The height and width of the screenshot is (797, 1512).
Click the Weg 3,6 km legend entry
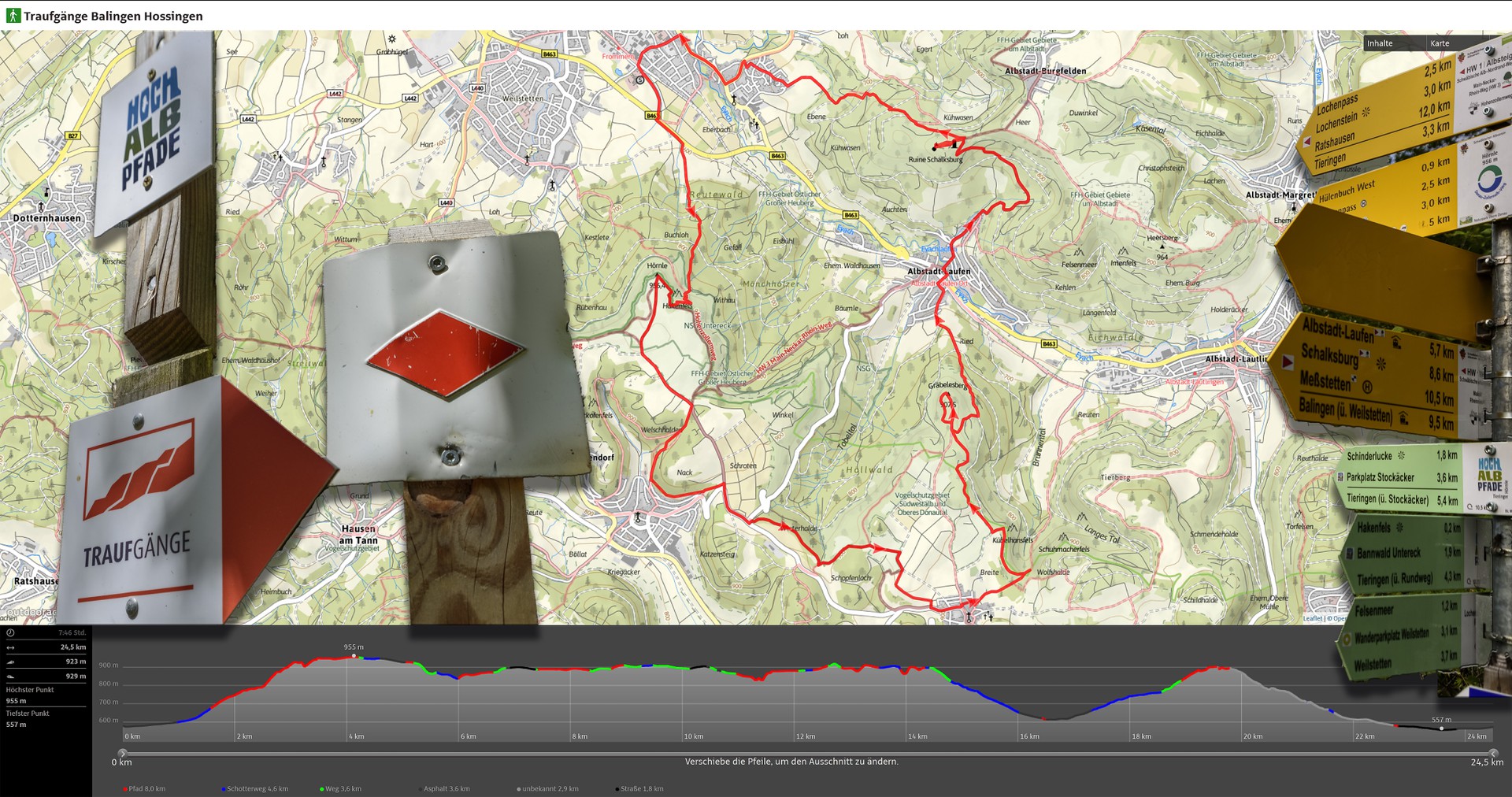pos(341,788)
